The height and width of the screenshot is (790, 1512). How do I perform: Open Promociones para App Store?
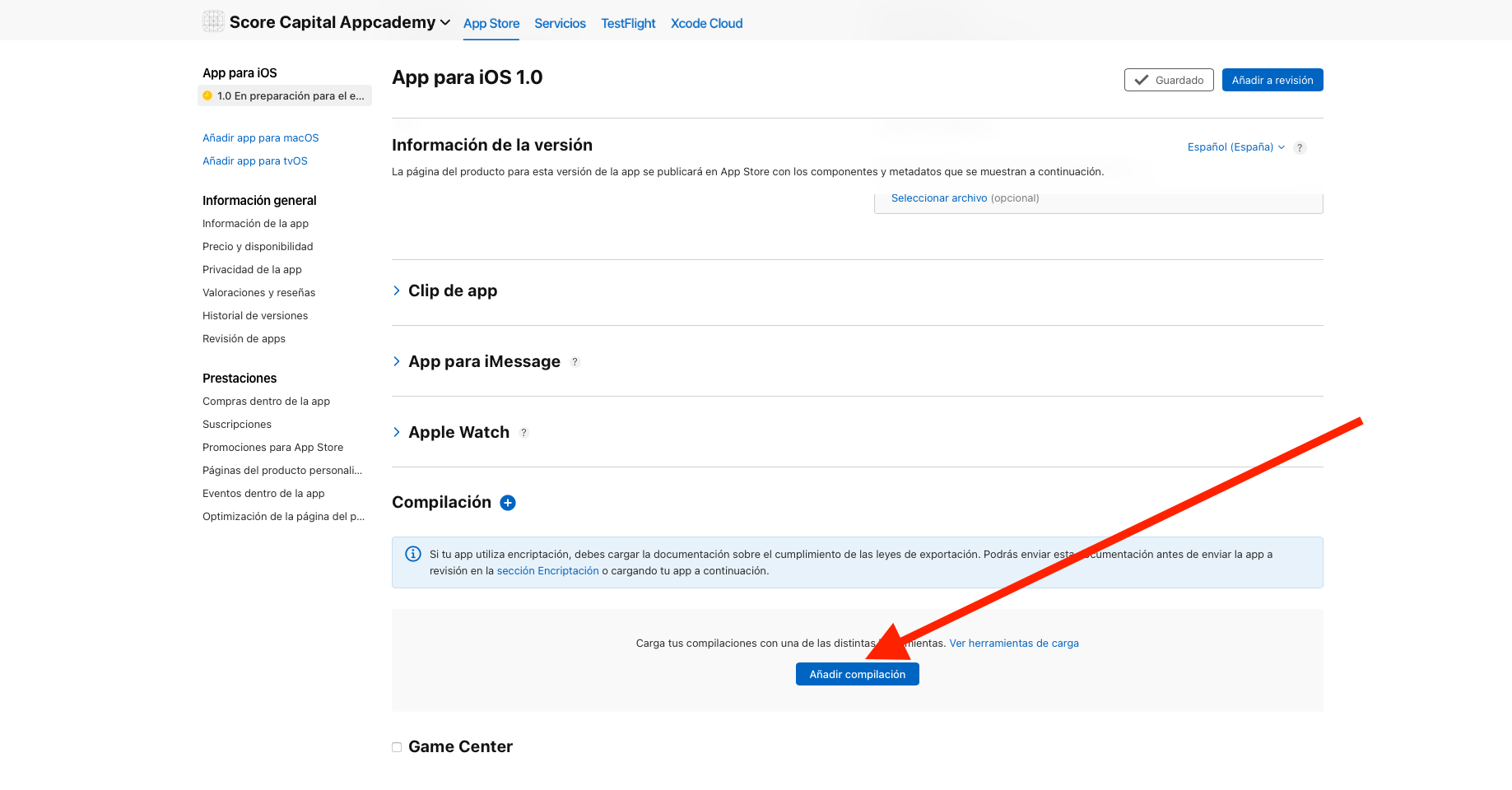272,447
